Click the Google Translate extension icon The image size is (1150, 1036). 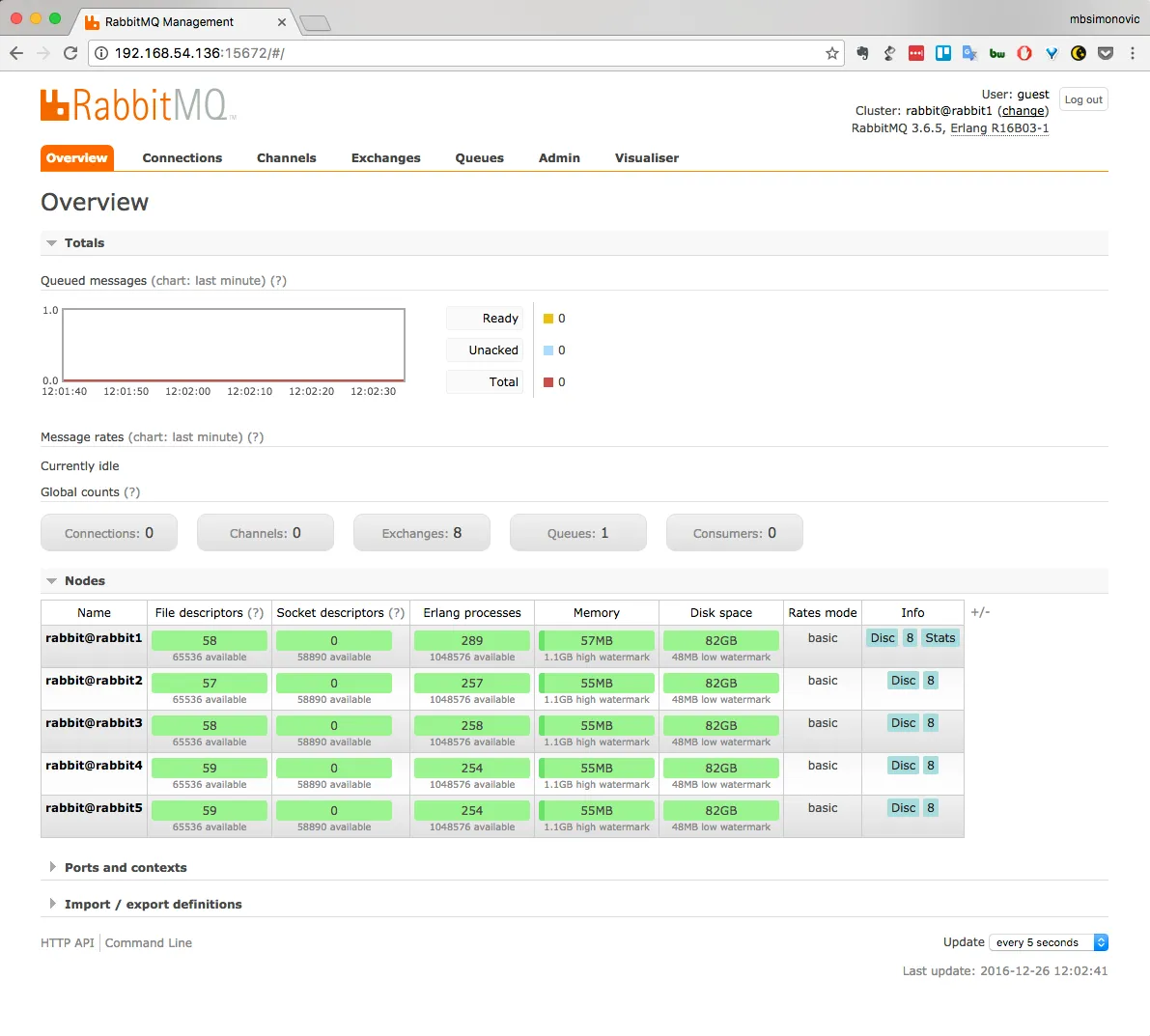(x=969, y=53)
